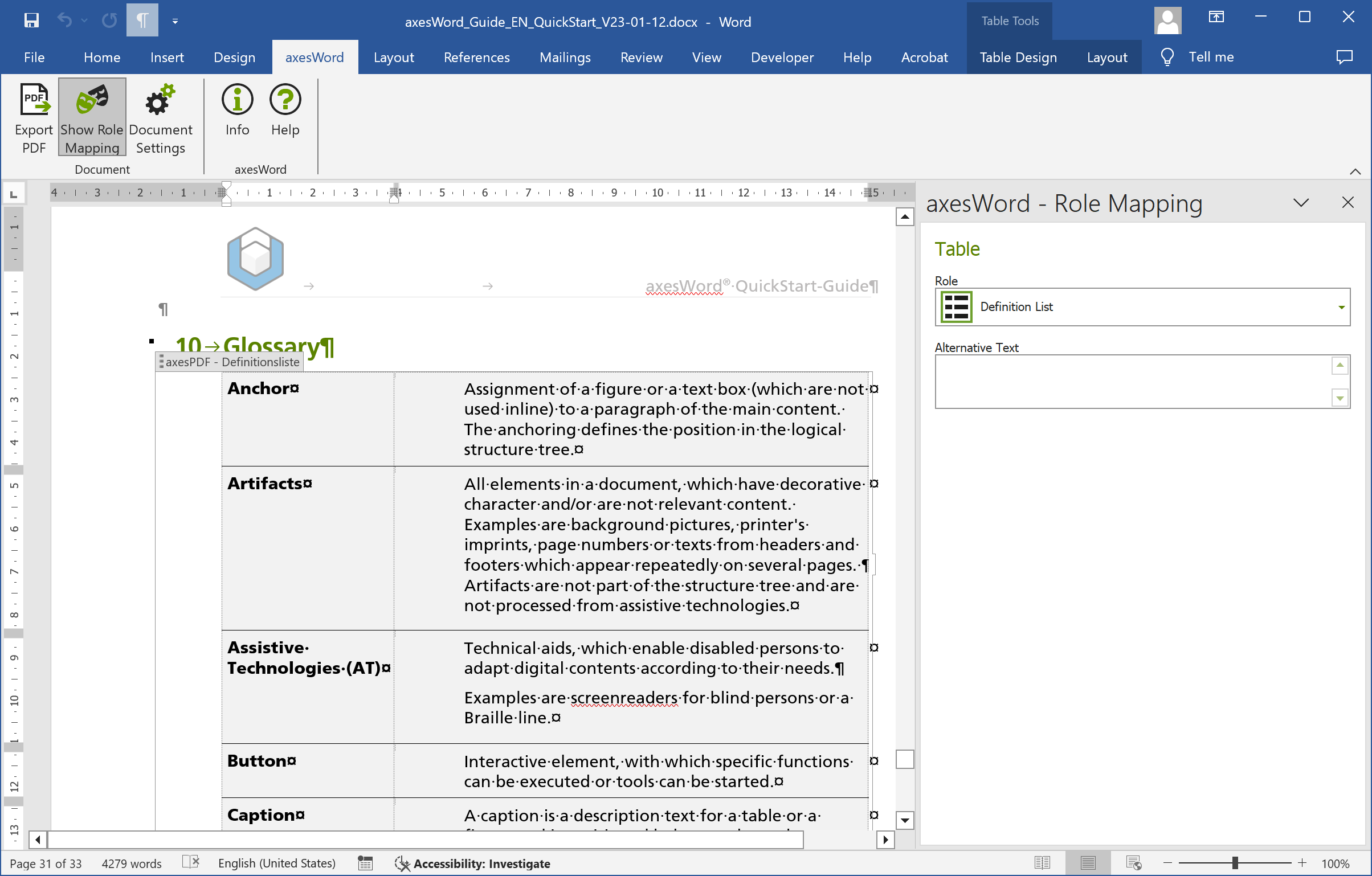Click the Glossary heading text
This screenshot has width=1372, height=876.
pos(271,345)
